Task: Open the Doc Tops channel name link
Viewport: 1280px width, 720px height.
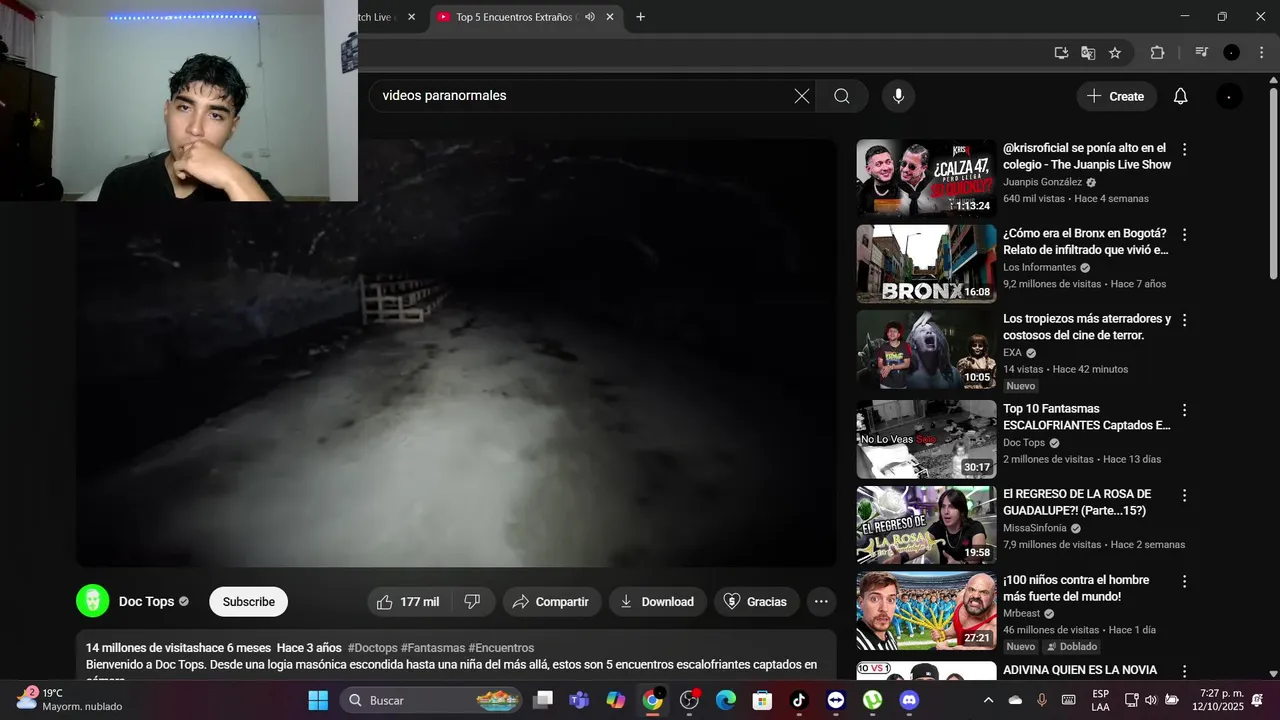Action: click(x=146, y=601)
